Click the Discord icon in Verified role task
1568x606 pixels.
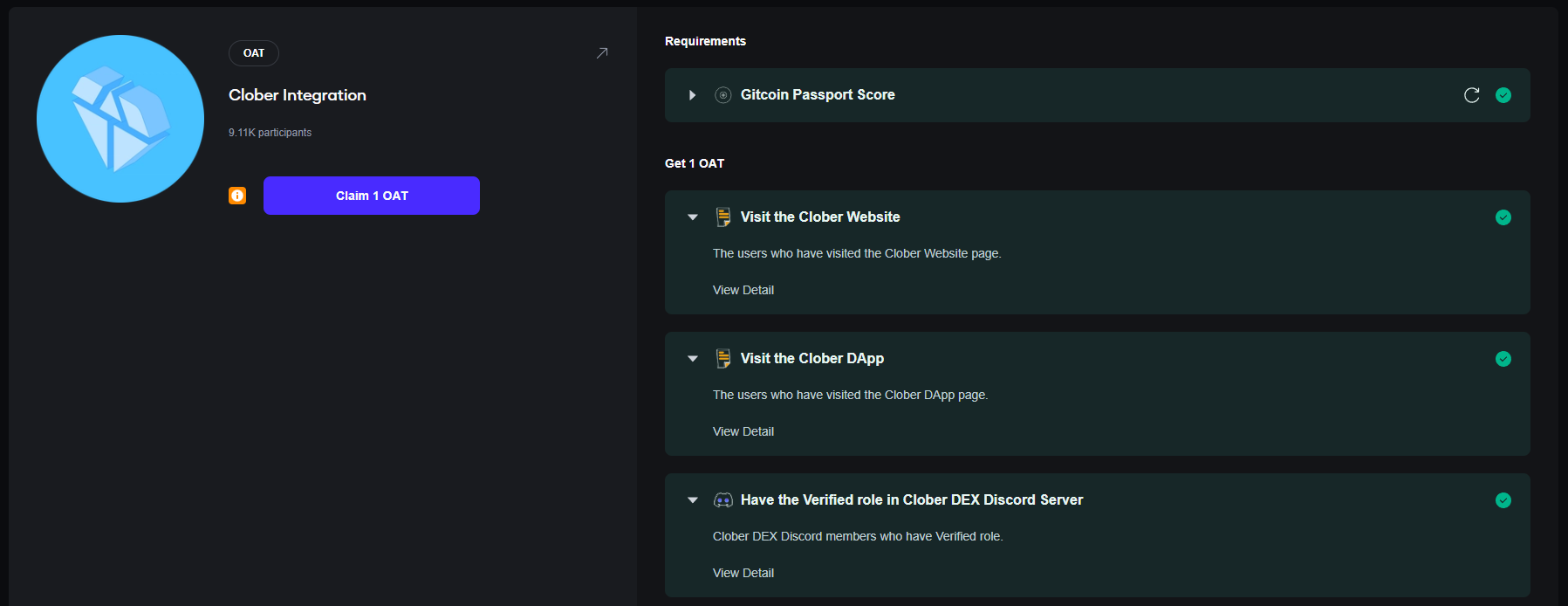click(x=722, y=500)
